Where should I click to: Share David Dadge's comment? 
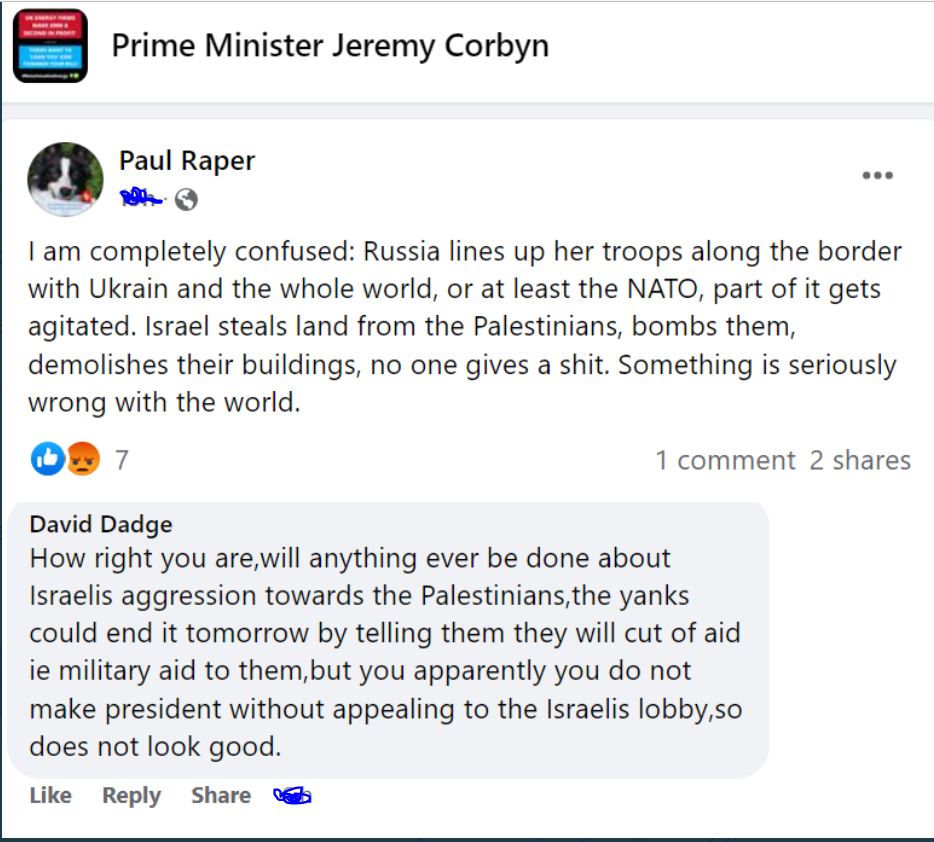220,796
